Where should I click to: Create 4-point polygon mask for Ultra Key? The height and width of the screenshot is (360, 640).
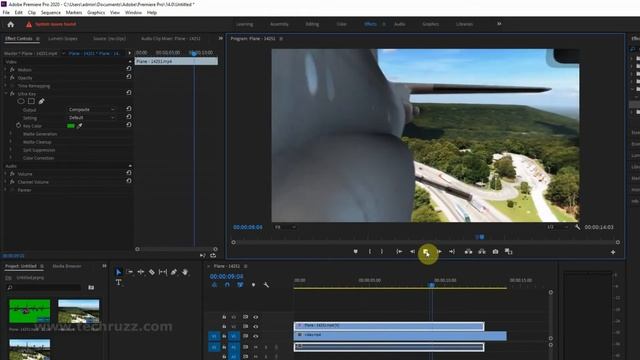(x=31, y=101)
